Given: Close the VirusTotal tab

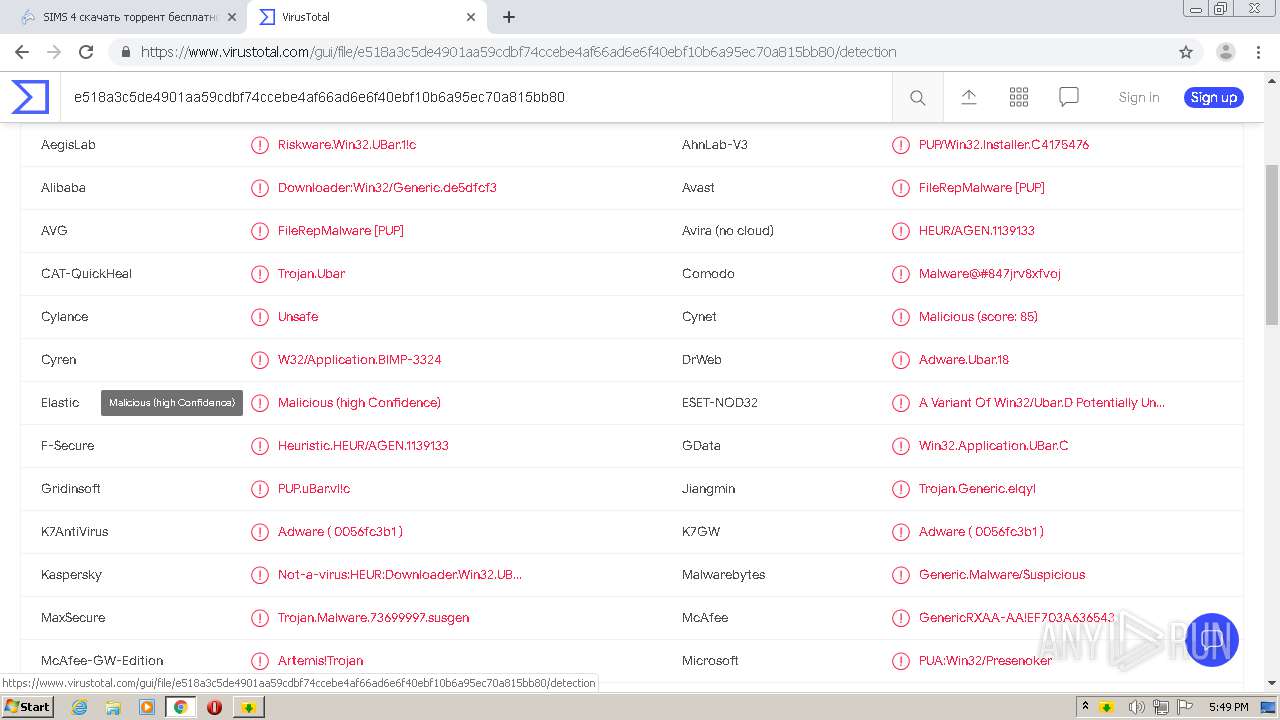Looking at the screenshot, I should [x=471, y=17].
